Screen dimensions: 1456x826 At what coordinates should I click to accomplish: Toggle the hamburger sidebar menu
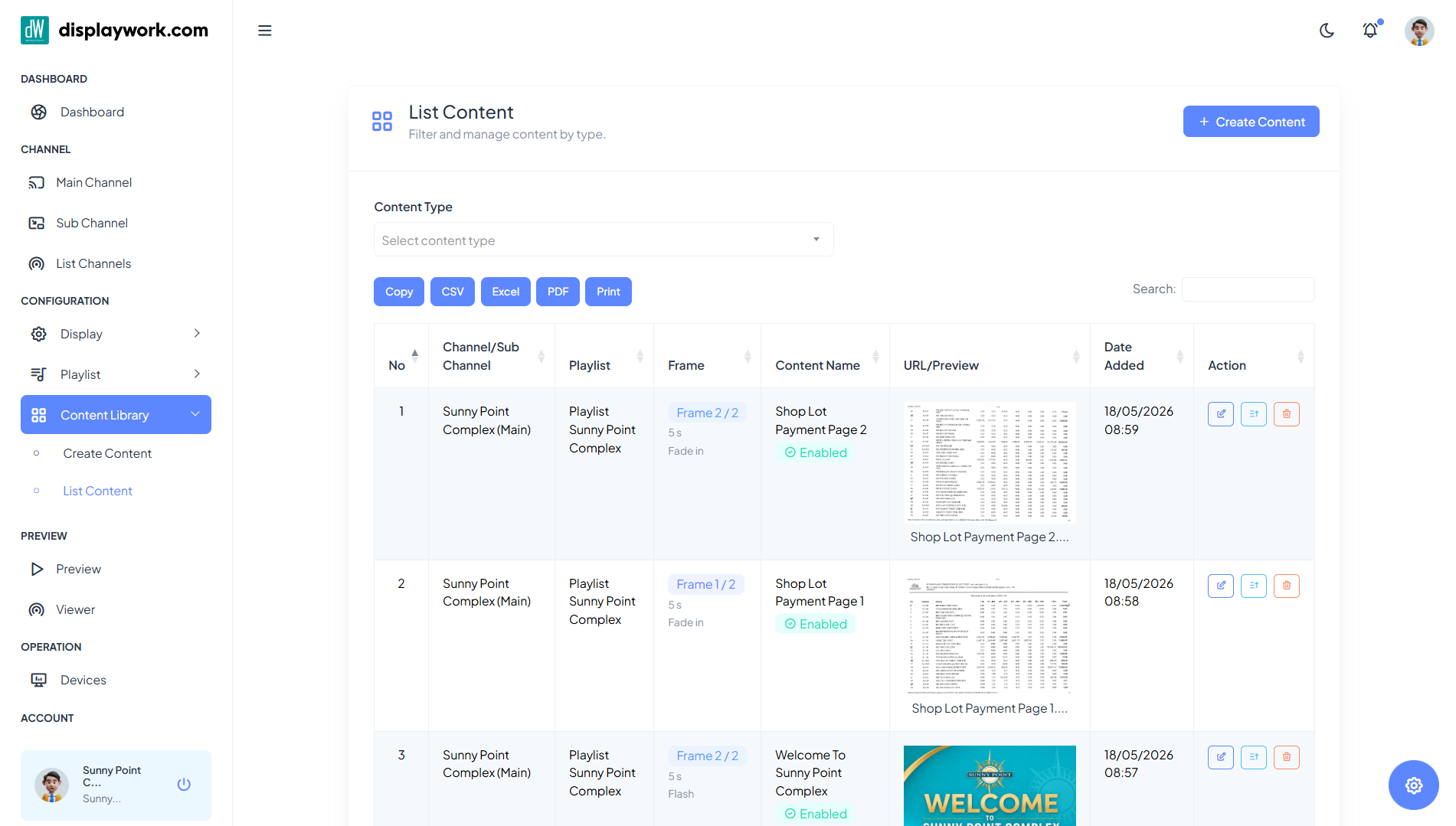point(265,31)
